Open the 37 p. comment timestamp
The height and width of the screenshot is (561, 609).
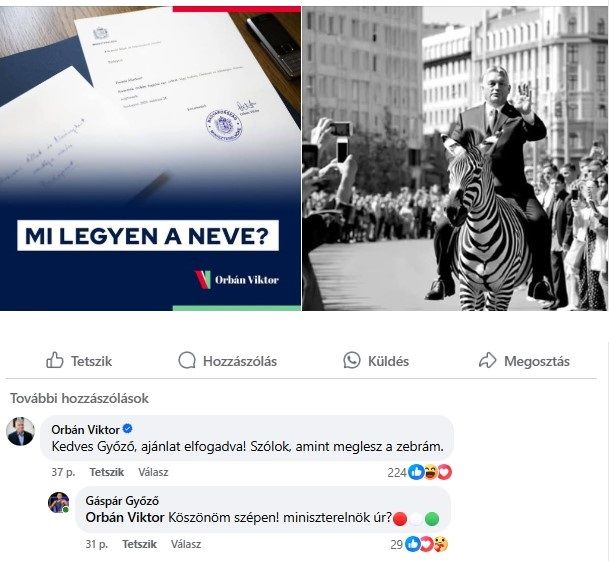point(63,472)
